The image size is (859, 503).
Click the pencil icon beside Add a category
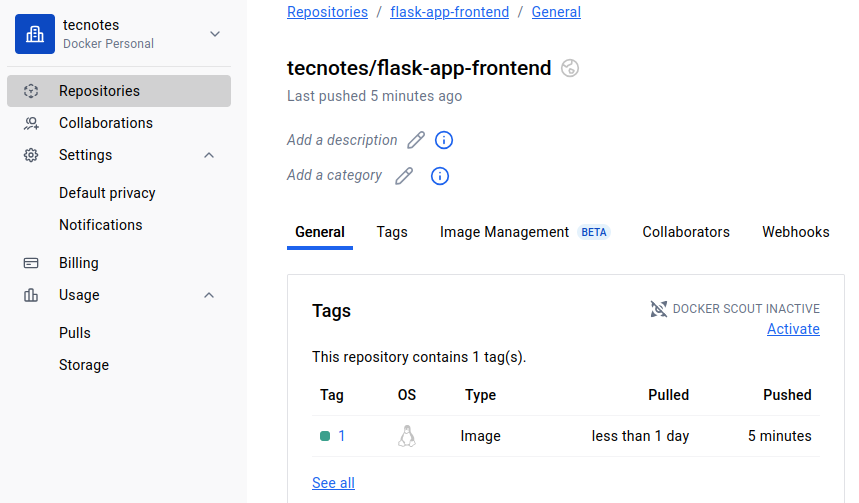[x=404, y=176]
